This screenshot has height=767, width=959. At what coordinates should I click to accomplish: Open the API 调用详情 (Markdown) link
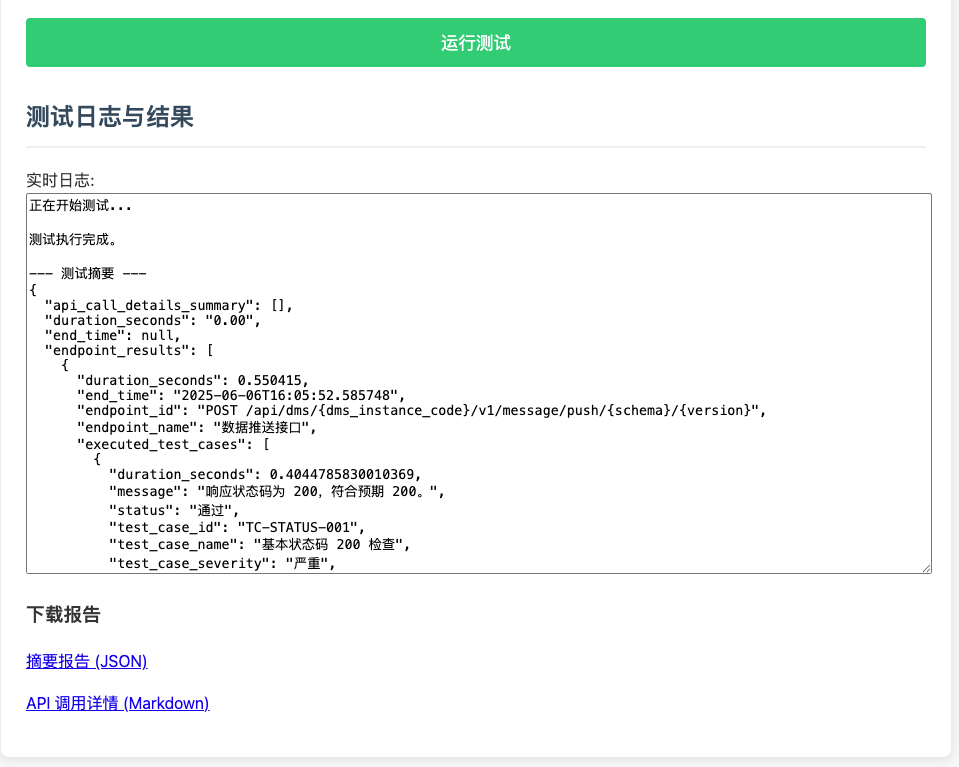coord(118,703)
